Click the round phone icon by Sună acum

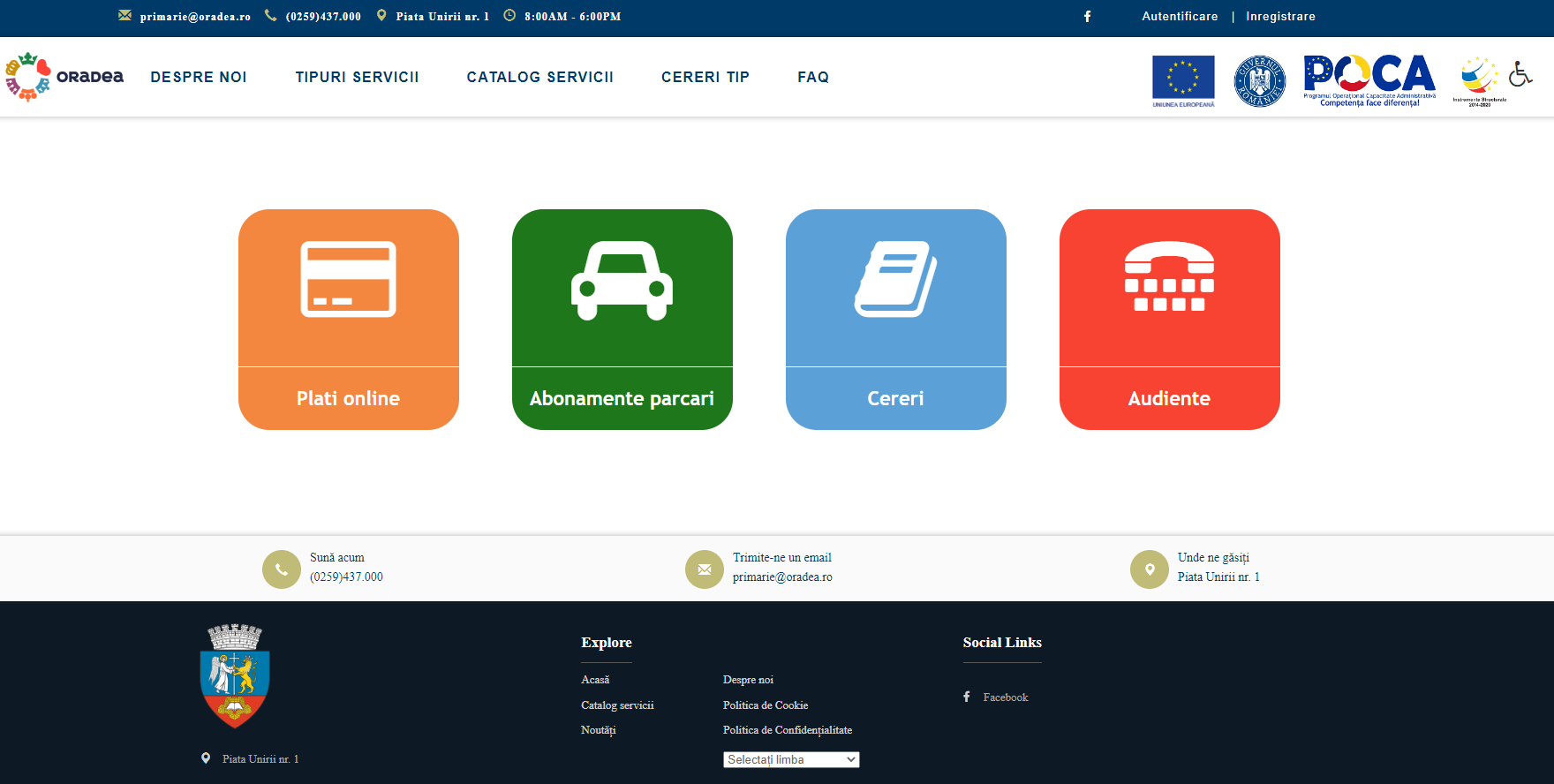282,569
